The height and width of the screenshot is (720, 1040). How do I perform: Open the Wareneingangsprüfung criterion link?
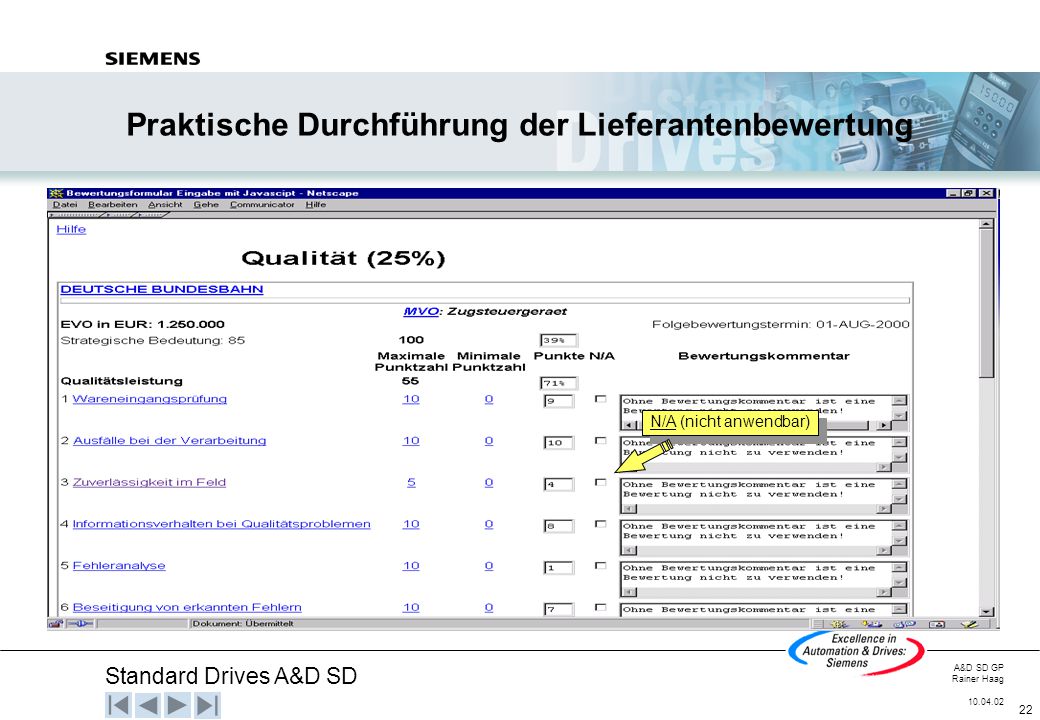(x=150, y=399)
